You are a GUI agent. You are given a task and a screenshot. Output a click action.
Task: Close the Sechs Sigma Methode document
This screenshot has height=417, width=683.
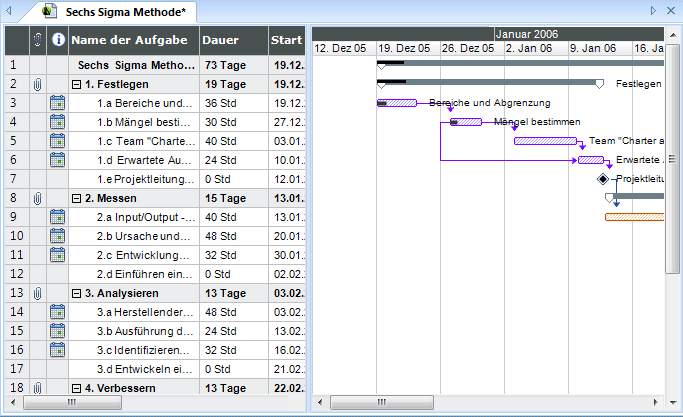coord(671,10)
